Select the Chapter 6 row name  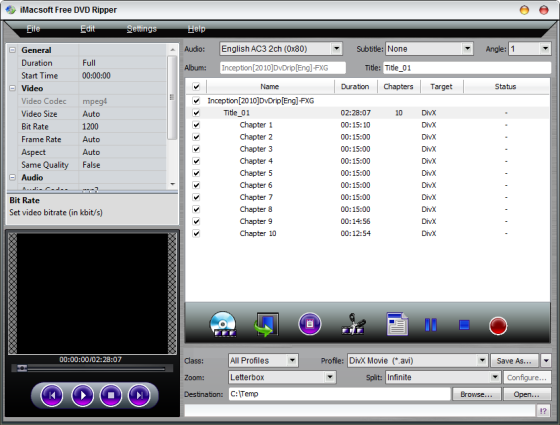click(x=256, y=185)
